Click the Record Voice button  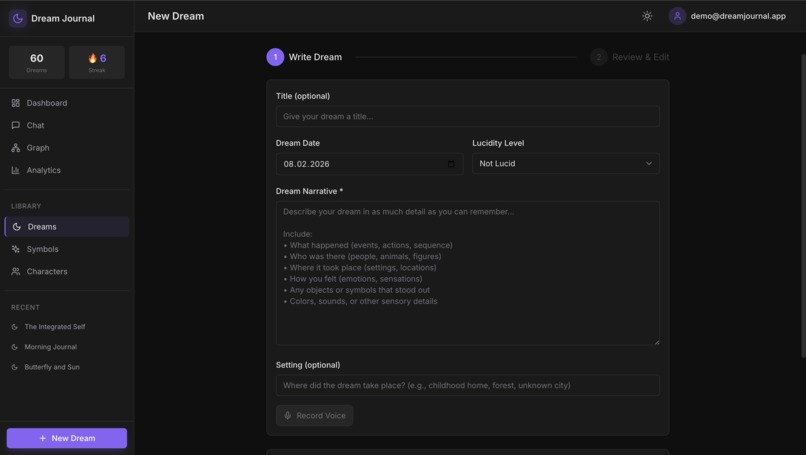(315, 415)
